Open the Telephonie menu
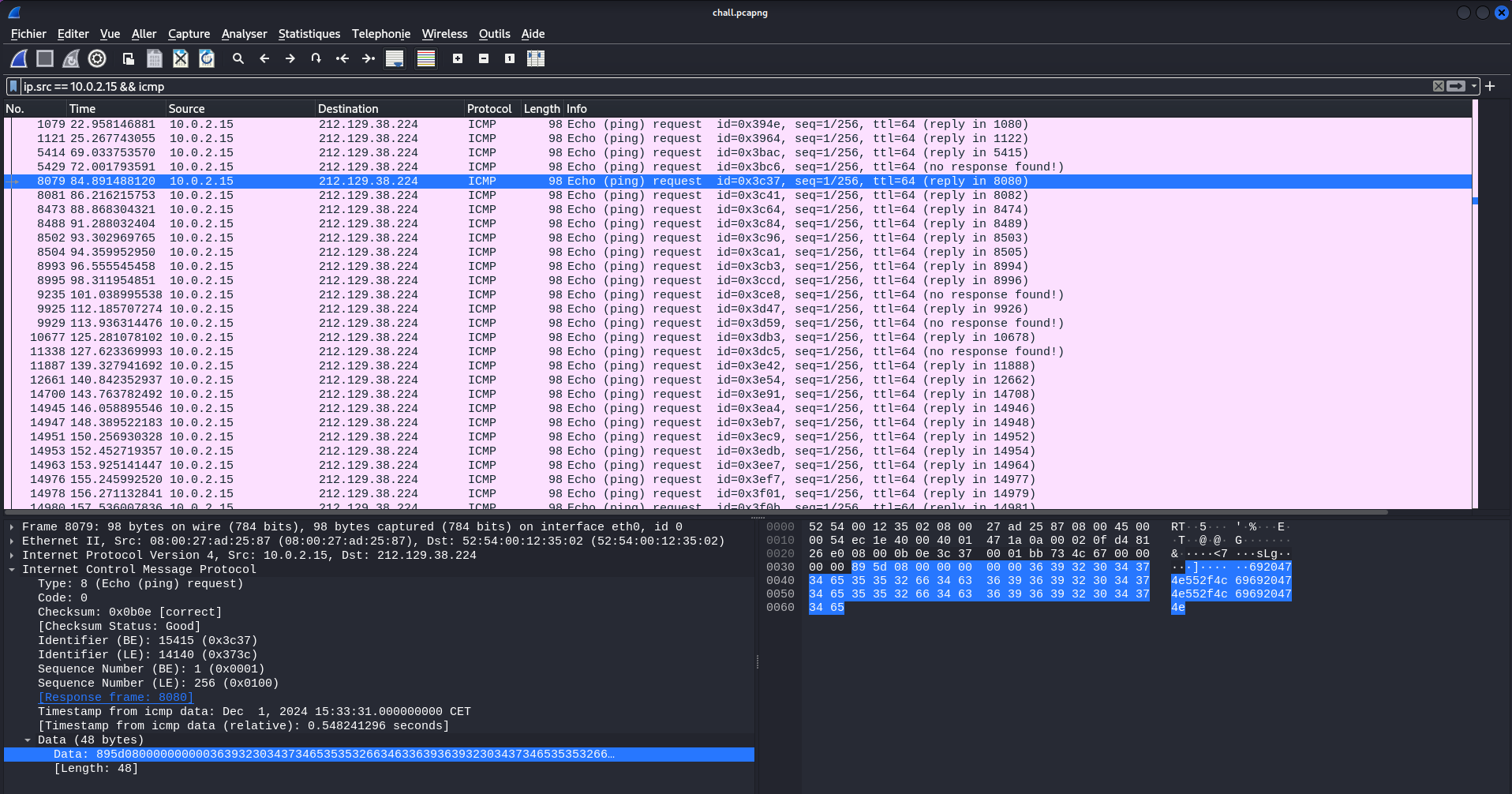 (381, 34)
